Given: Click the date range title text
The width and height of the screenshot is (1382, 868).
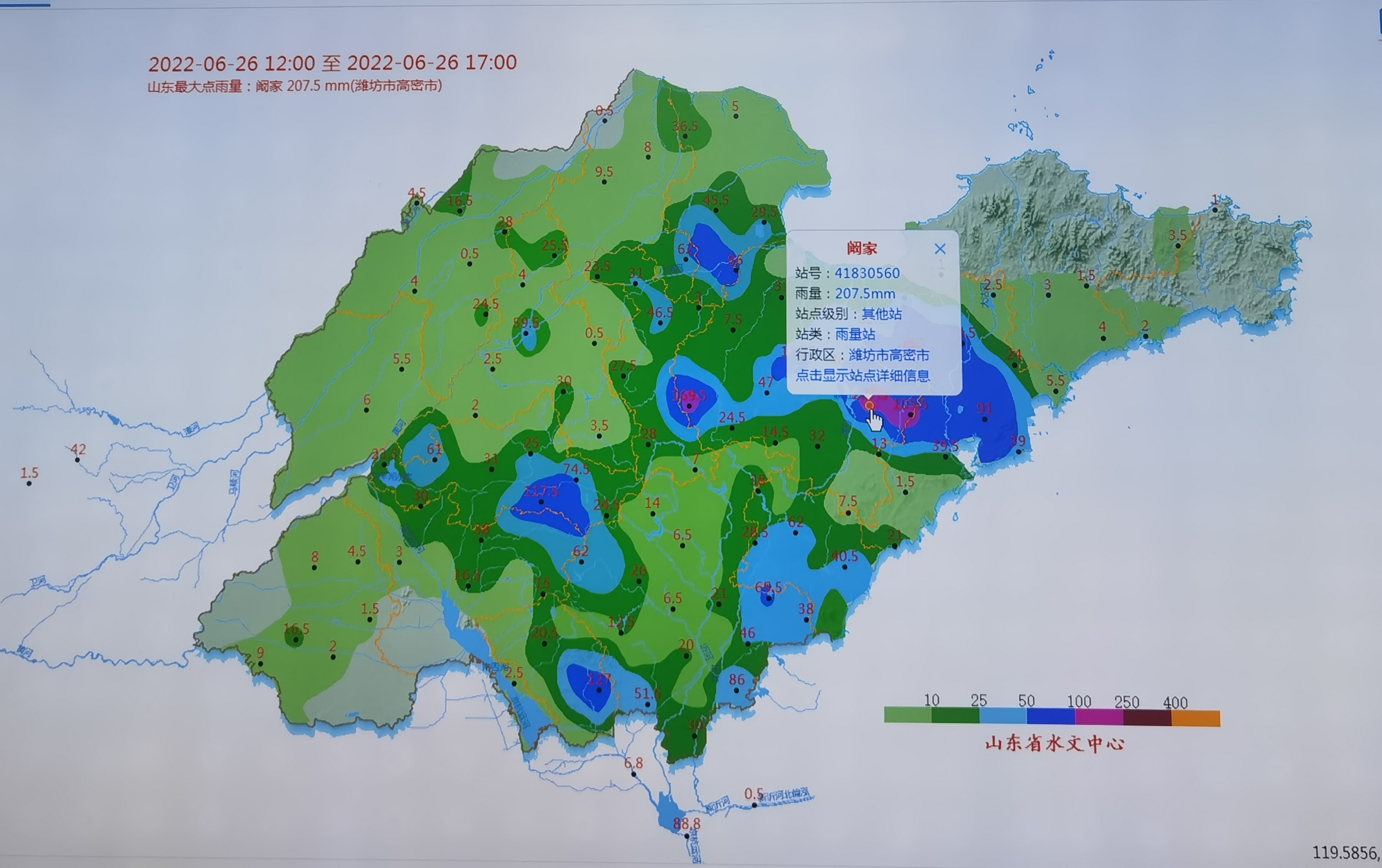Looking at the screenshot, I should (x=333, y=62).
